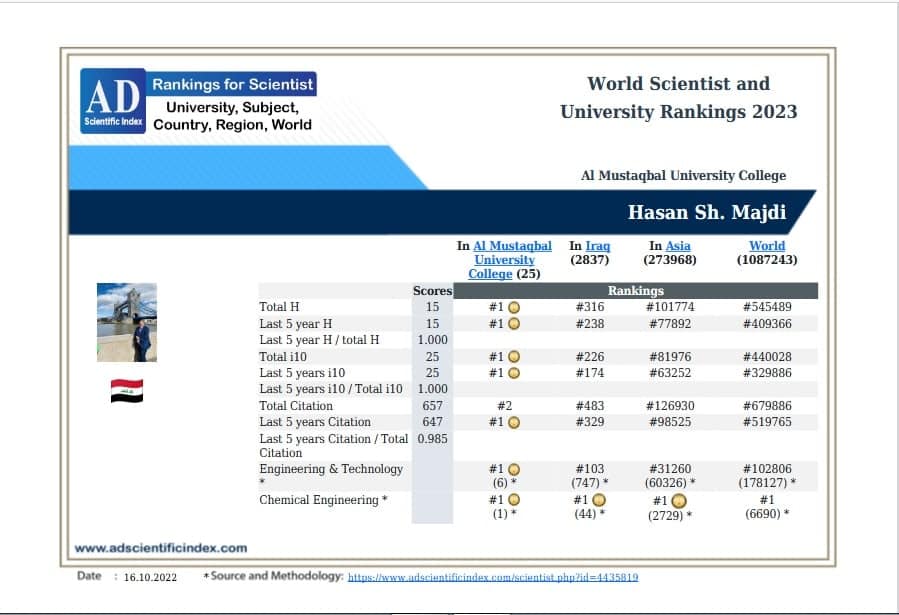Open the adscientificindex.com scientist.php source link
Viewport: 899px width, 615px height.
(x=493, y=577)
